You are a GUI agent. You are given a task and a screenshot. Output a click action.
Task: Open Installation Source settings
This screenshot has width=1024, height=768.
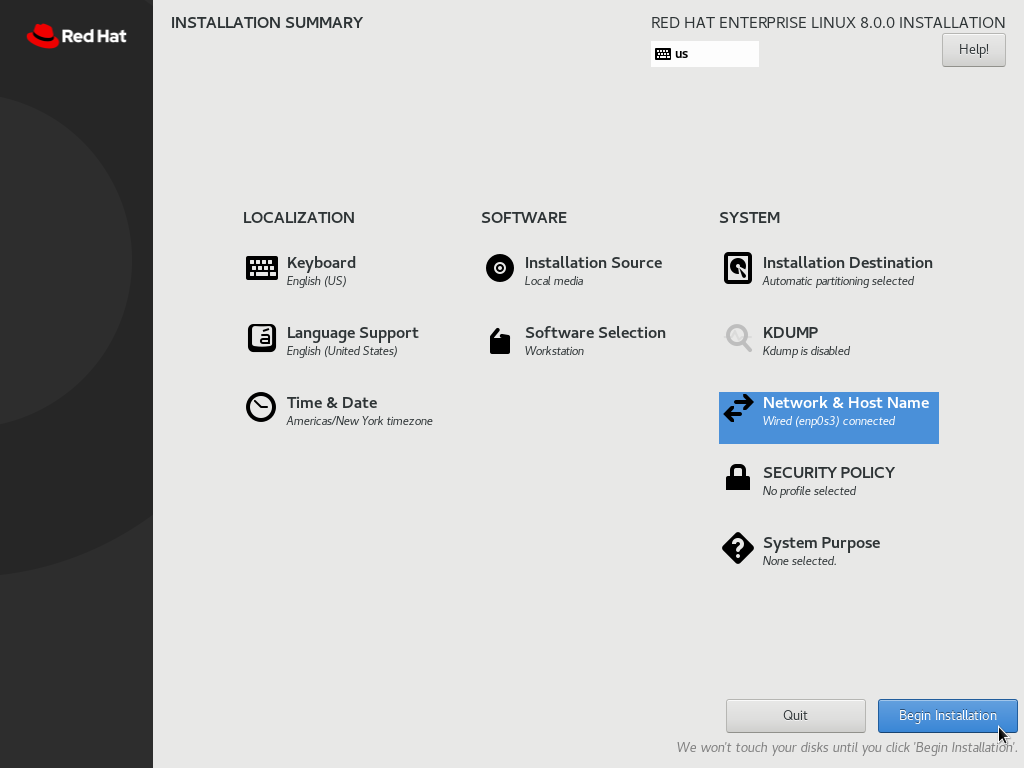(593, 263)
